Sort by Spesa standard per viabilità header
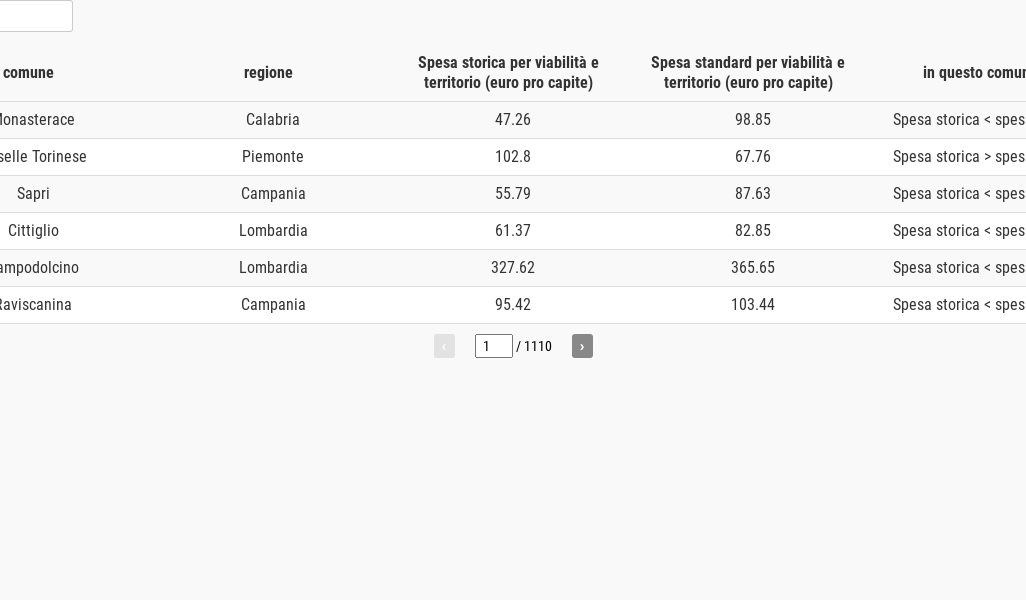The image size is (1026, 600). coord(748,73)
